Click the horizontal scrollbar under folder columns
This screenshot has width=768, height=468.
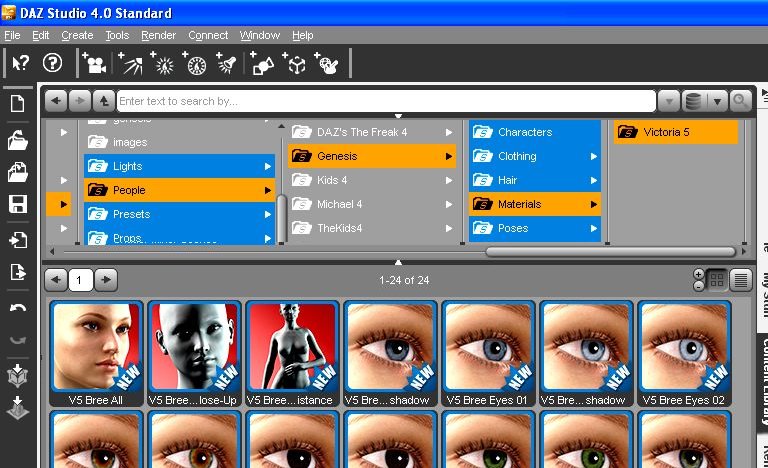click(610, 251)
